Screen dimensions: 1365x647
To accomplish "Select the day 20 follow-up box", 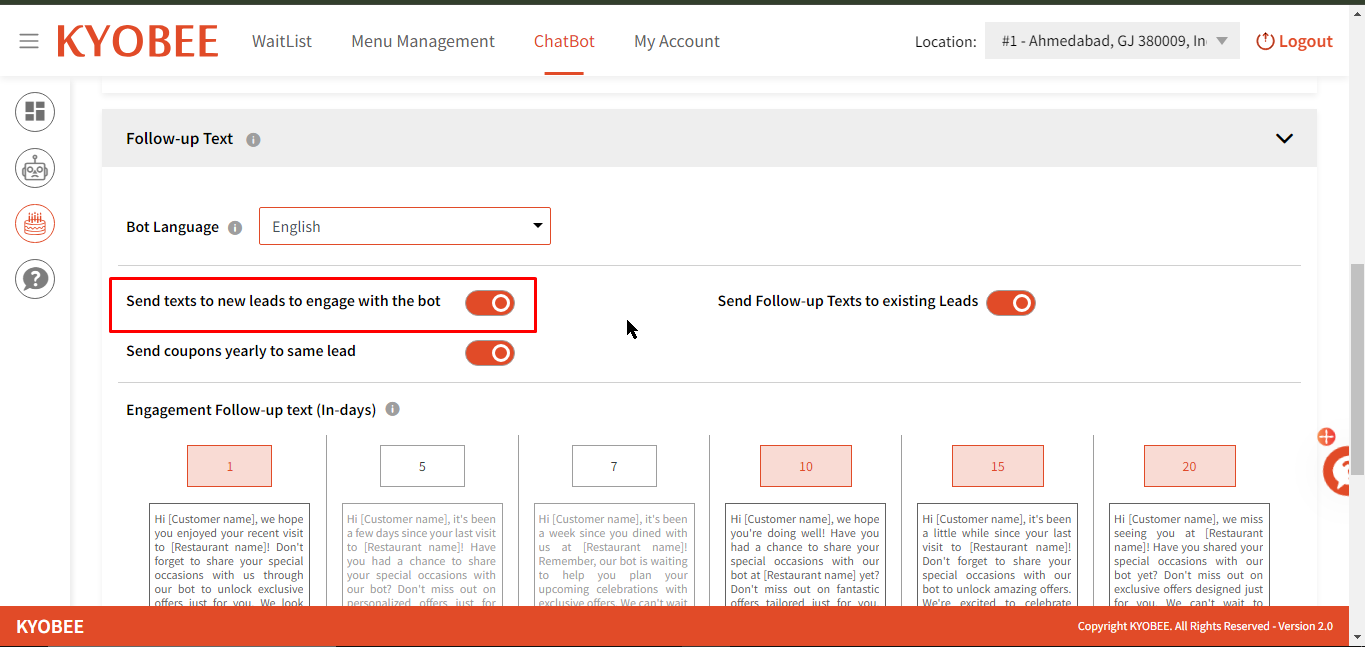I will click(1190, 466).
